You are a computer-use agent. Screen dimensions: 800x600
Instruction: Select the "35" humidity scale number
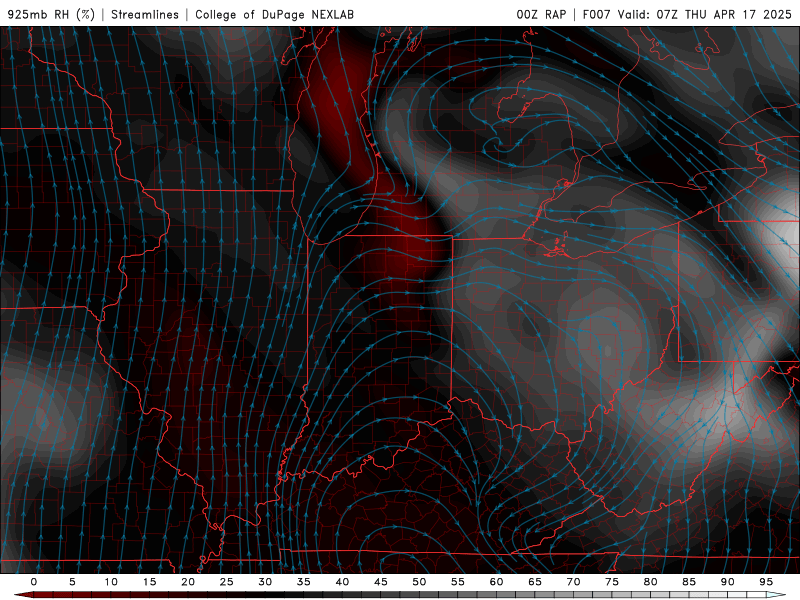click(304, 582)
